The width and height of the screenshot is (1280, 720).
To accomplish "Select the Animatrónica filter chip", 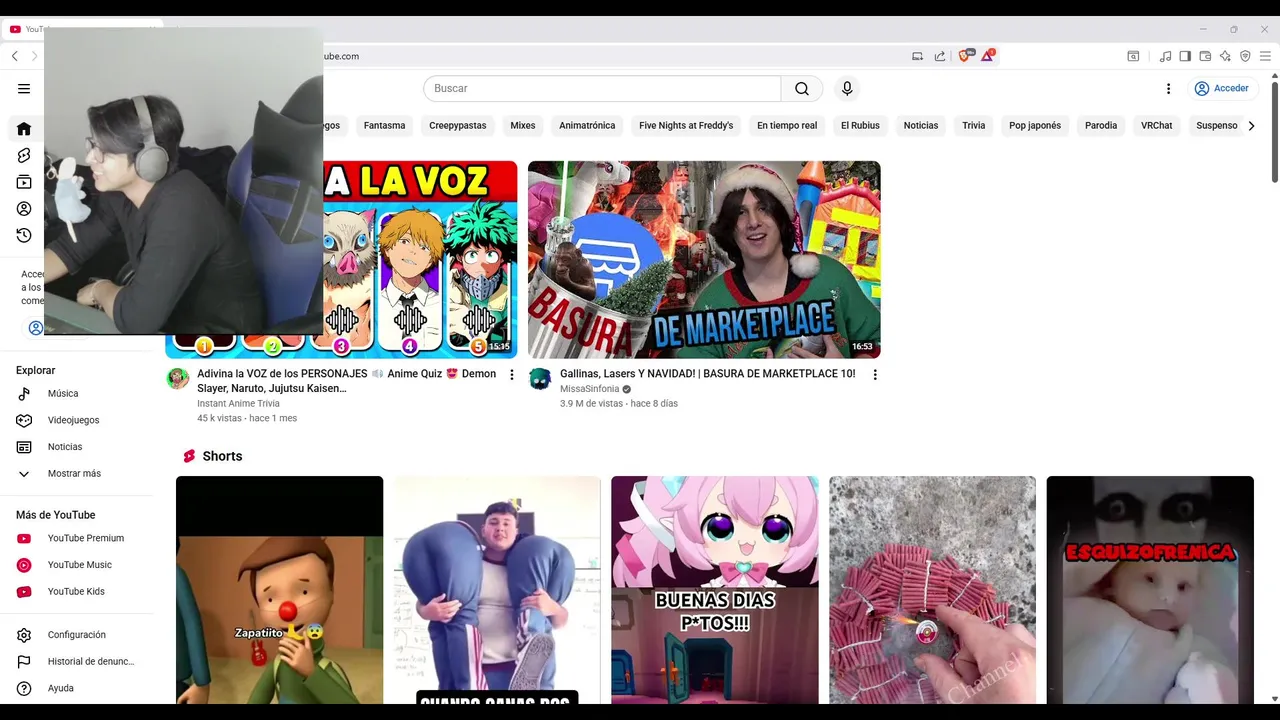I will pyautogui.click(x=587, y=126).
